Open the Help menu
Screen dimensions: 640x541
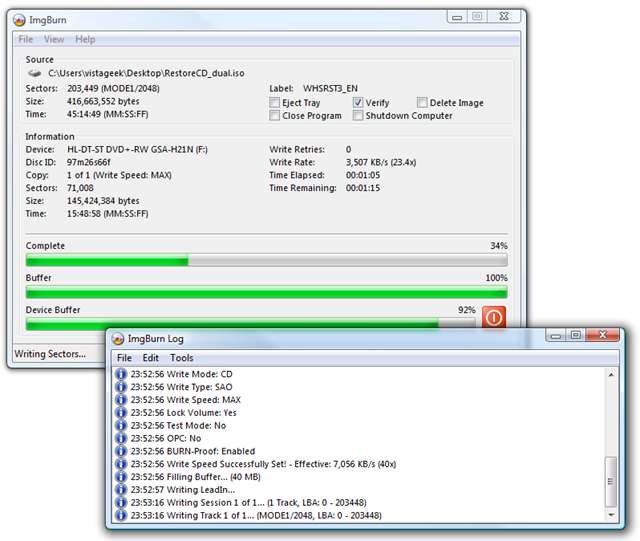pyautogui.click(x=85, y=39)
